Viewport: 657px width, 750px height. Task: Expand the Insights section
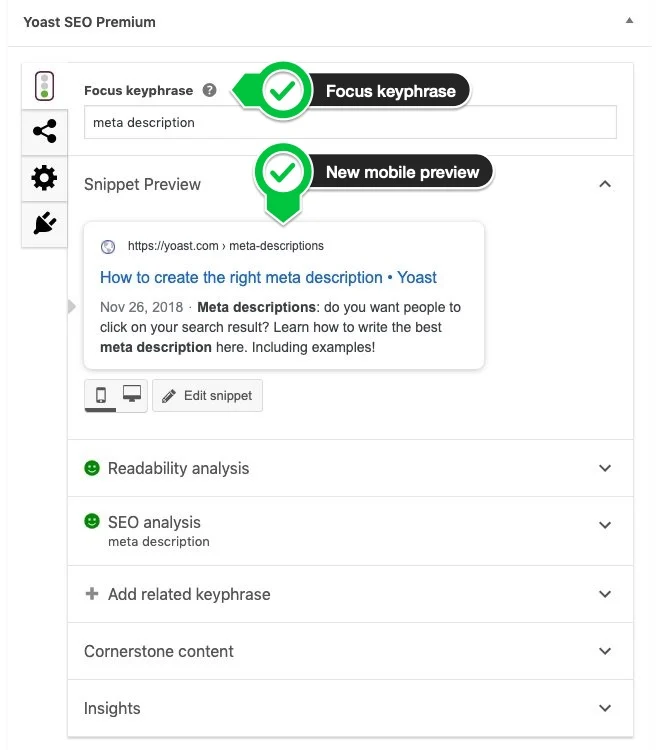point(604,708)
